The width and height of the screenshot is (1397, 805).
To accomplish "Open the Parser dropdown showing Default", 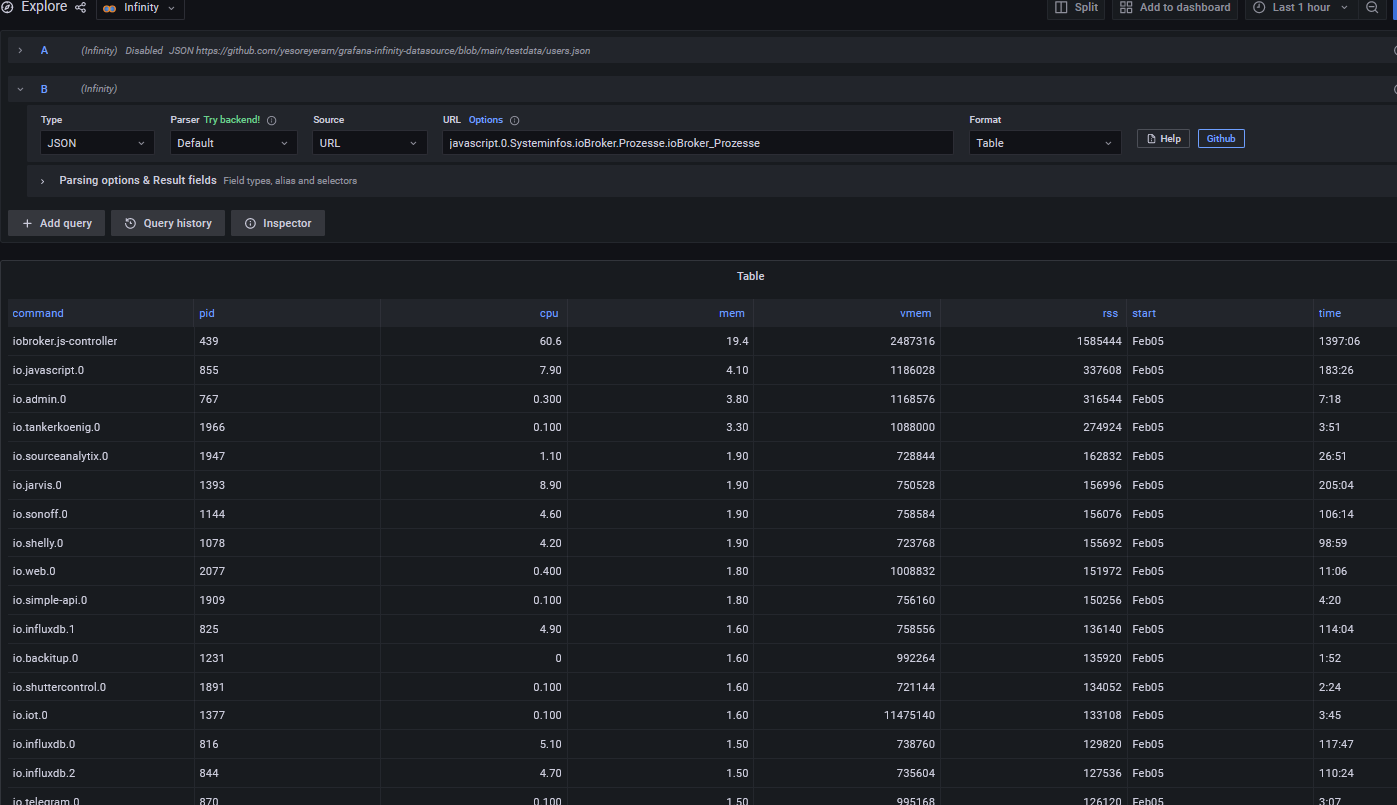I will [234, 143].
